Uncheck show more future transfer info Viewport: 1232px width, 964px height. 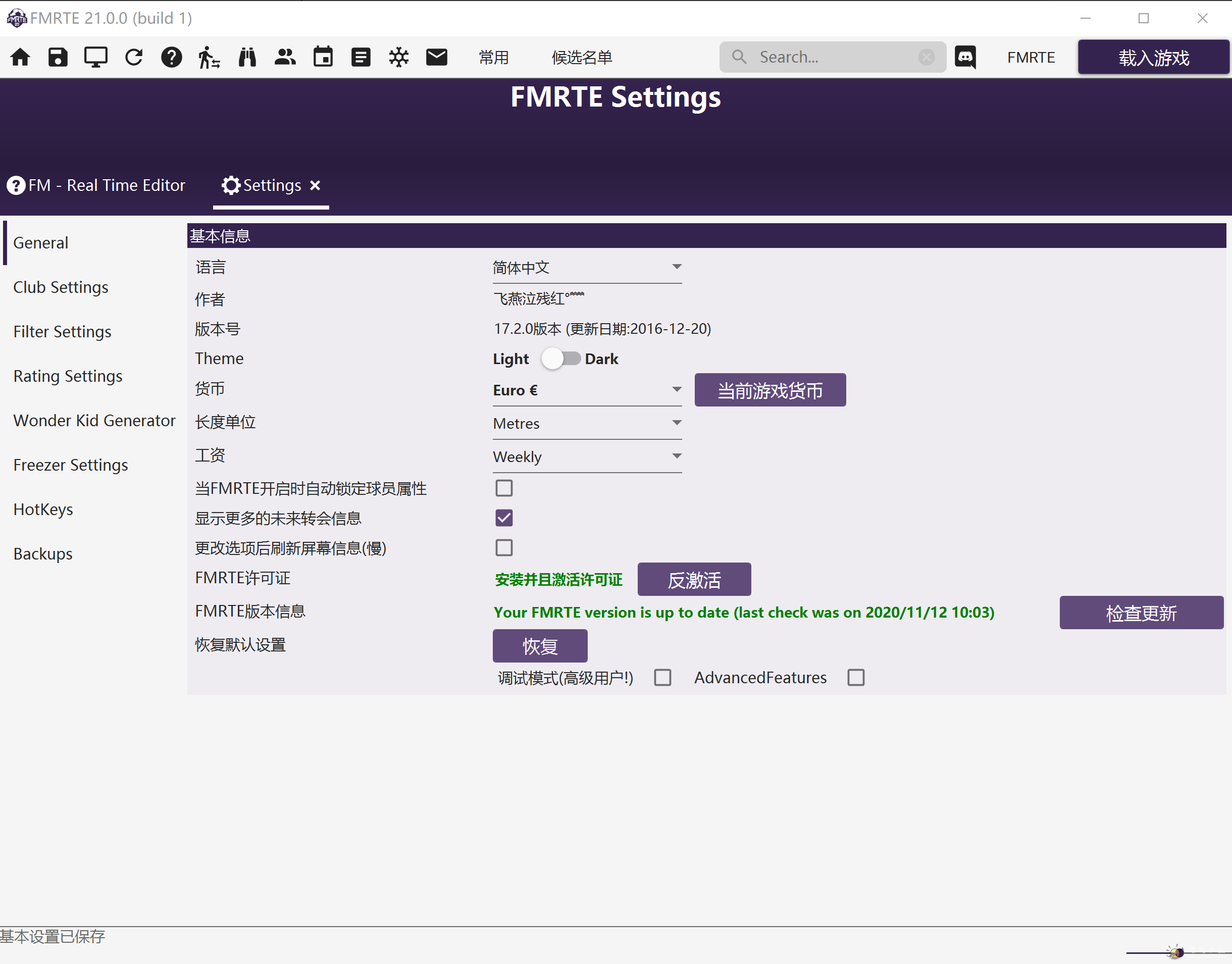[x=504, y=518]
